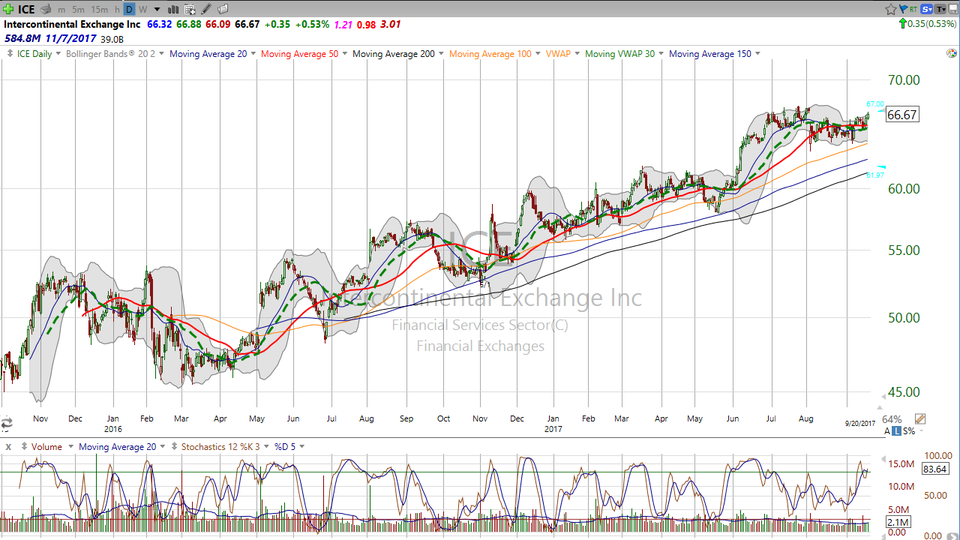This screenshot has width=960, height=540.
Task: Close the volume pane with X
Action: coord(9,448)
